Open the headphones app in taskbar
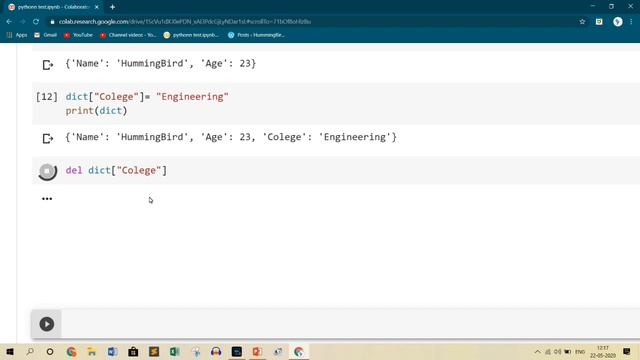The width and height of the screenshot is (640, 360). click(216, 351)
